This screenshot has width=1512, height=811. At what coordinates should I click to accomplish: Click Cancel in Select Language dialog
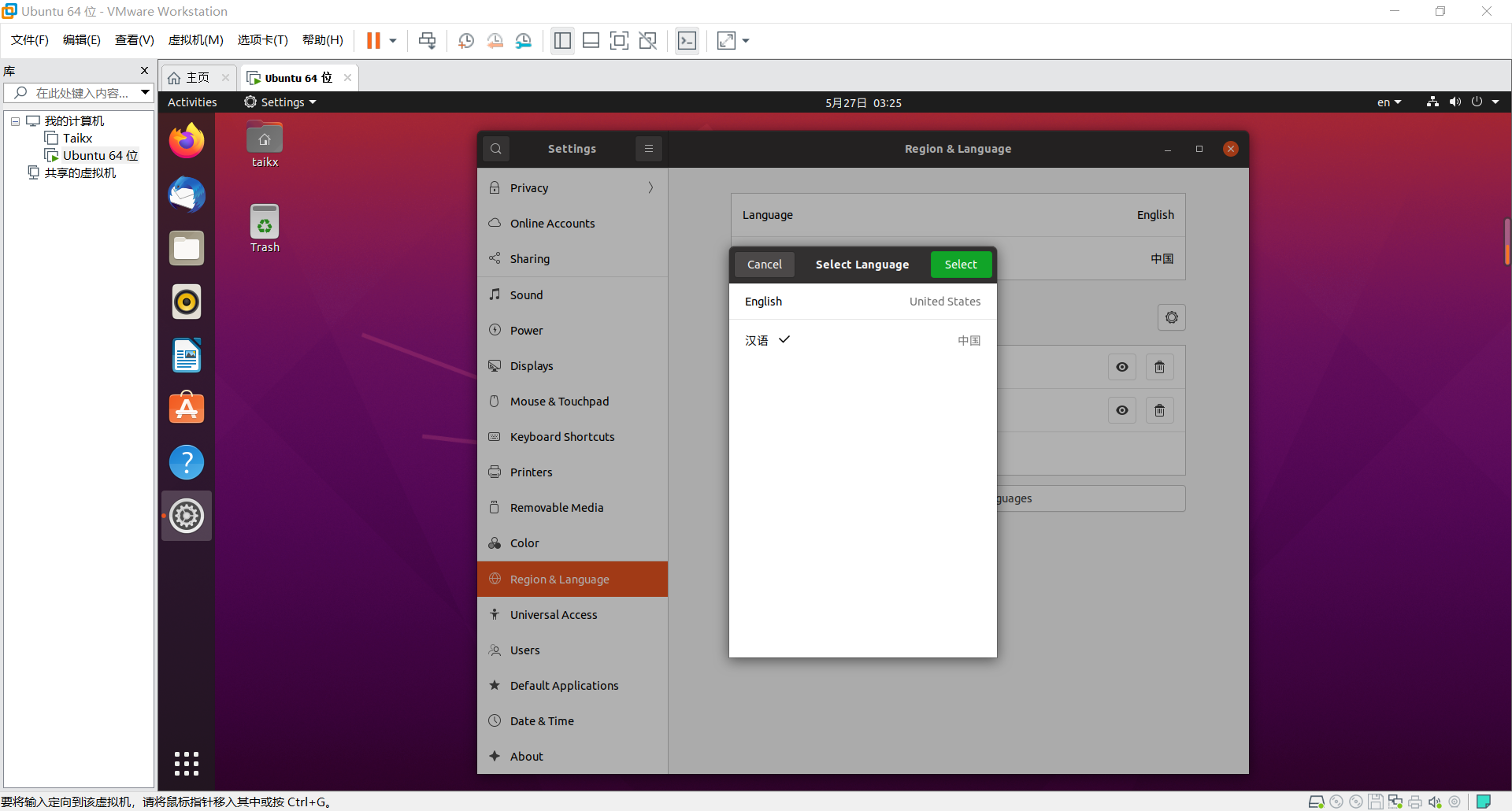765,265
